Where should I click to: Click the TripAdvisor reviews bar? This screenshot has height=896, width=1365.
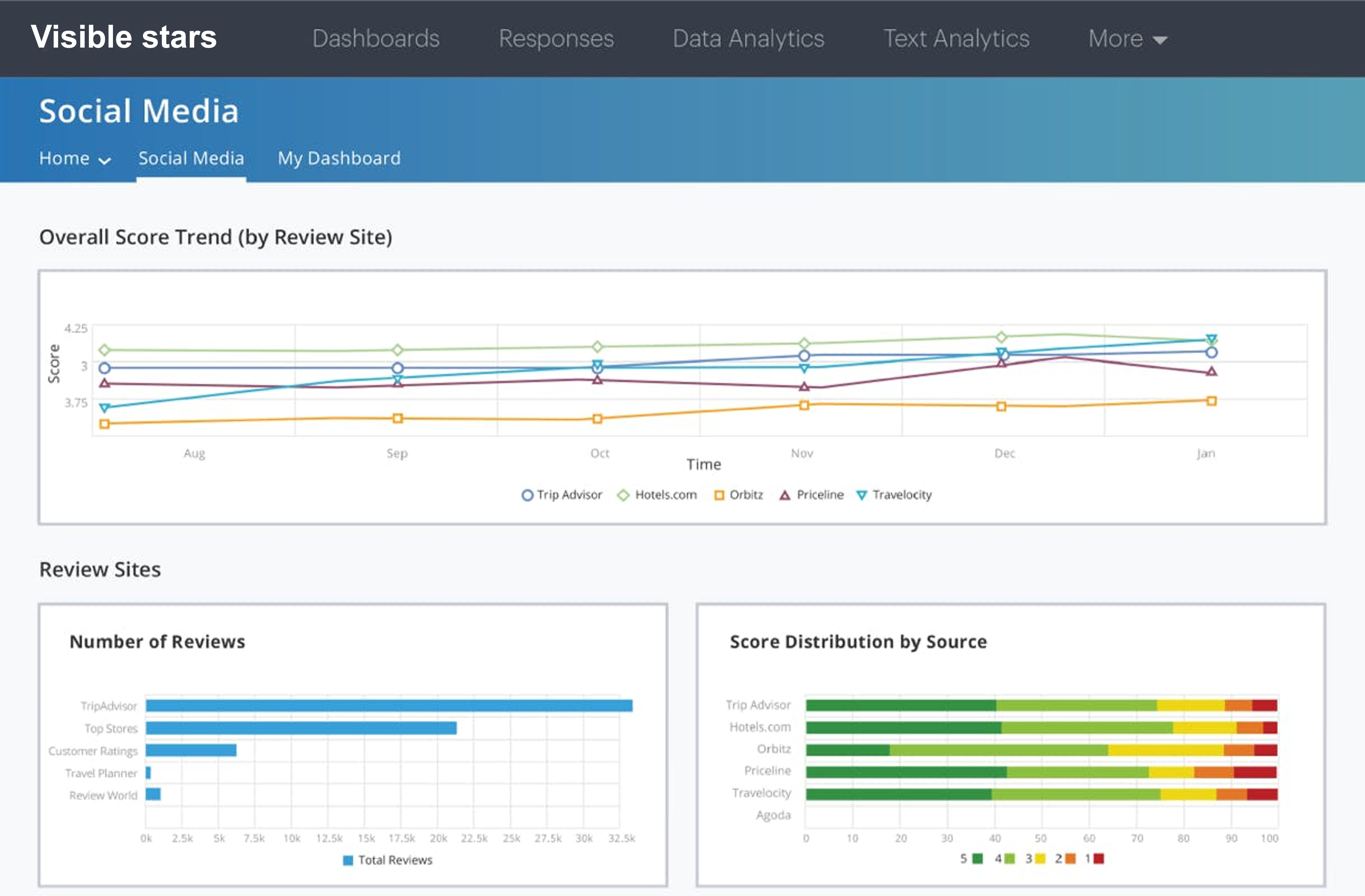[389, 706]
